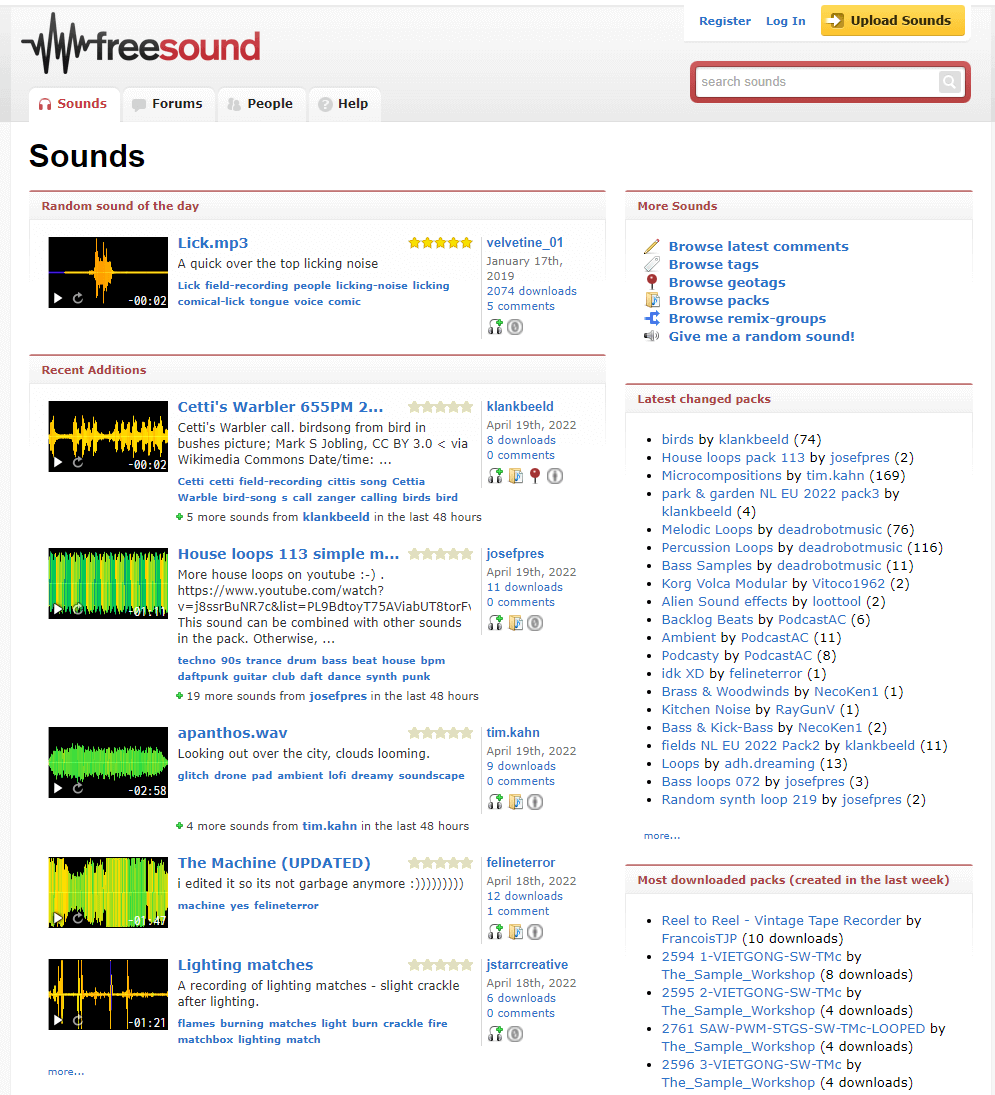Rate Cetti's Warbler using the stars
Image resolution: width=995 pixels, height=1095 pixels.
click(x=440, y=406)
